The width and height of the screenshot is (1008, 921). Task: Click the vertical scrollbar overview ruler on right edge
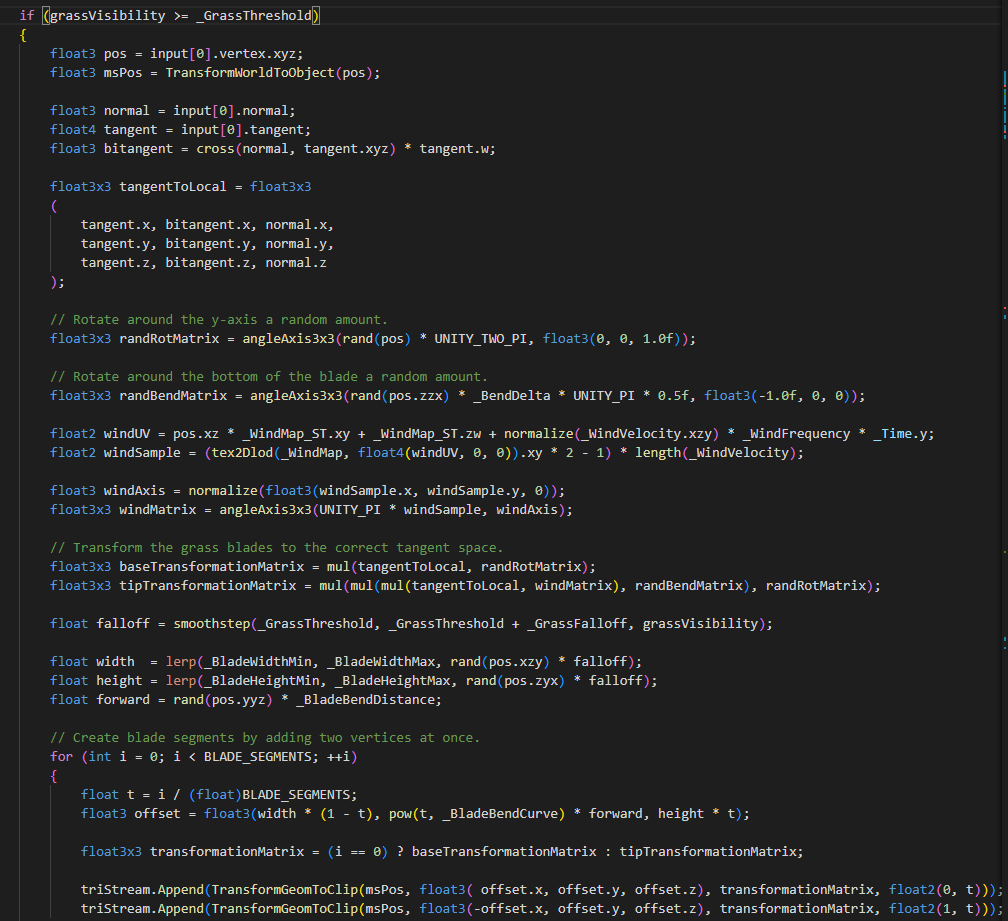pyautogui.click(x=1002, y=300)
